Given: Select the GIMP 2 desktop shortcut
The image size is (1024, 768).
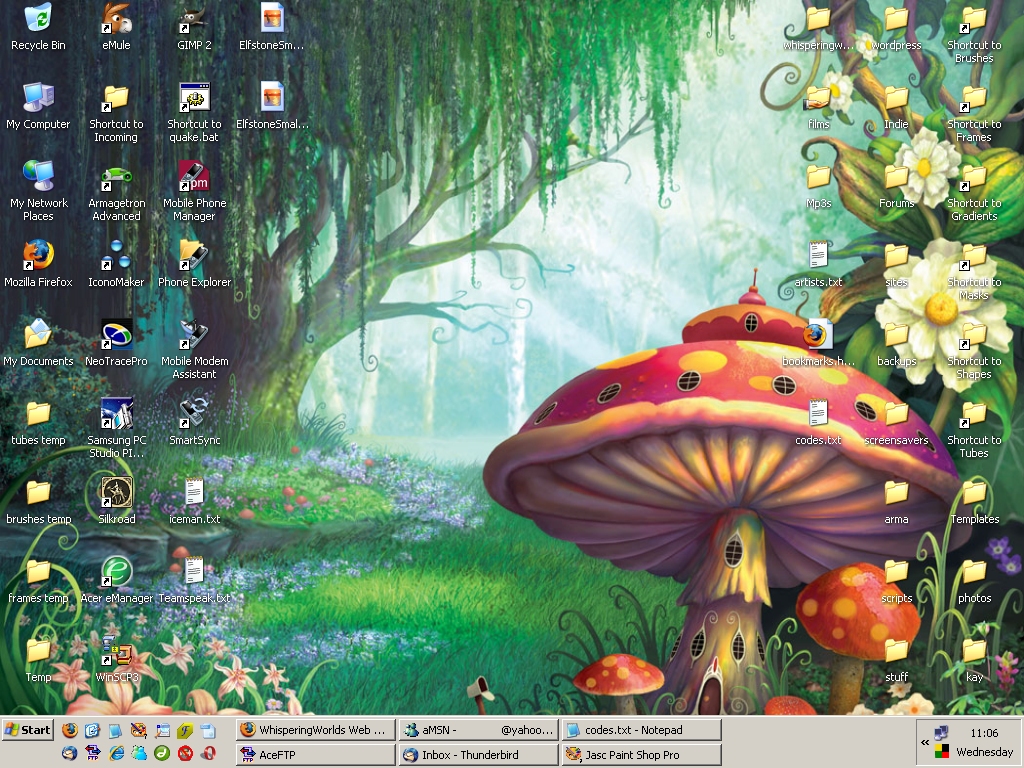Looking at the screenshot, I should tap(194, 26).
